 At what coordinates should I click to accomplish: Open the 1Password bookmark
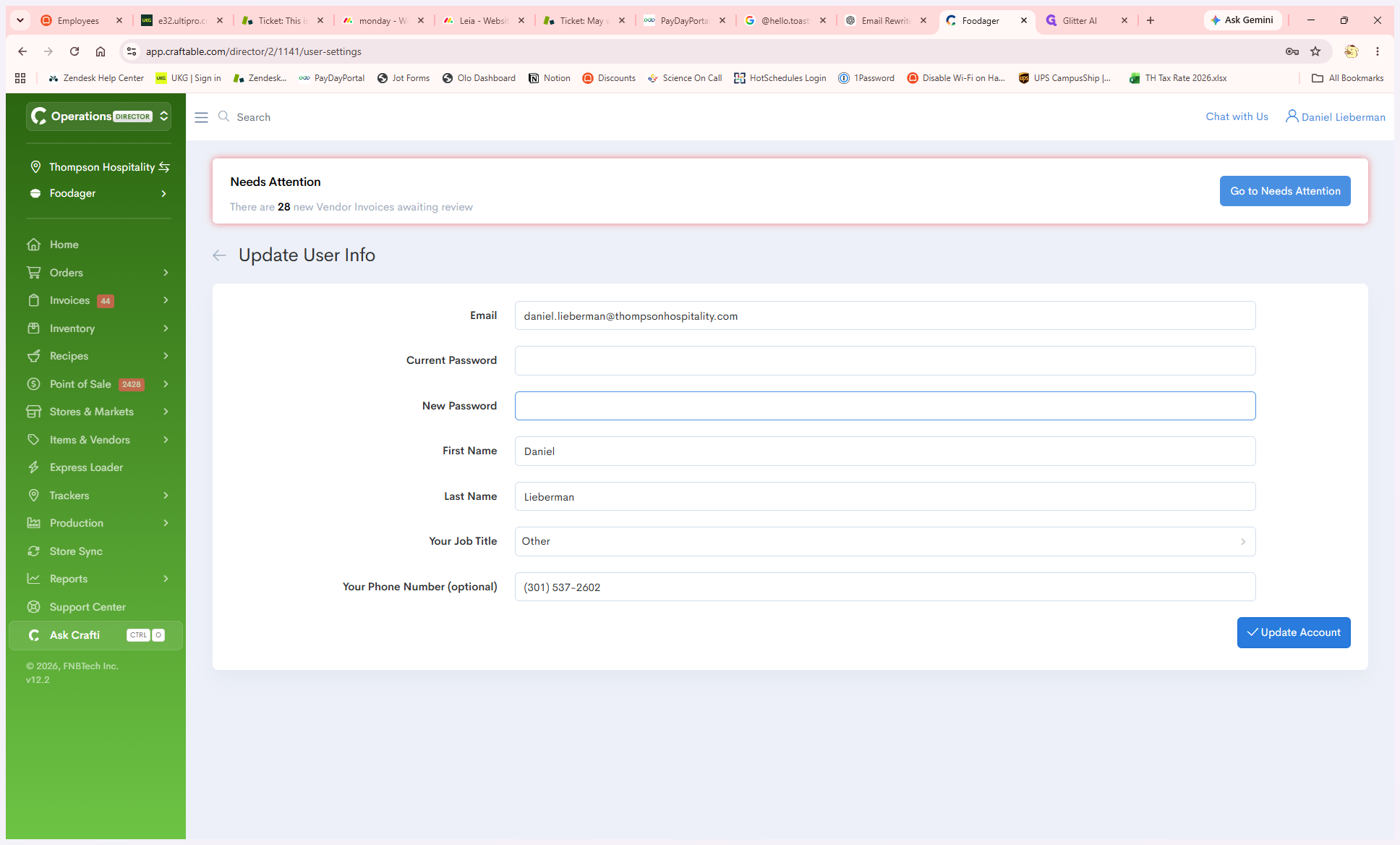pos(866,78)
